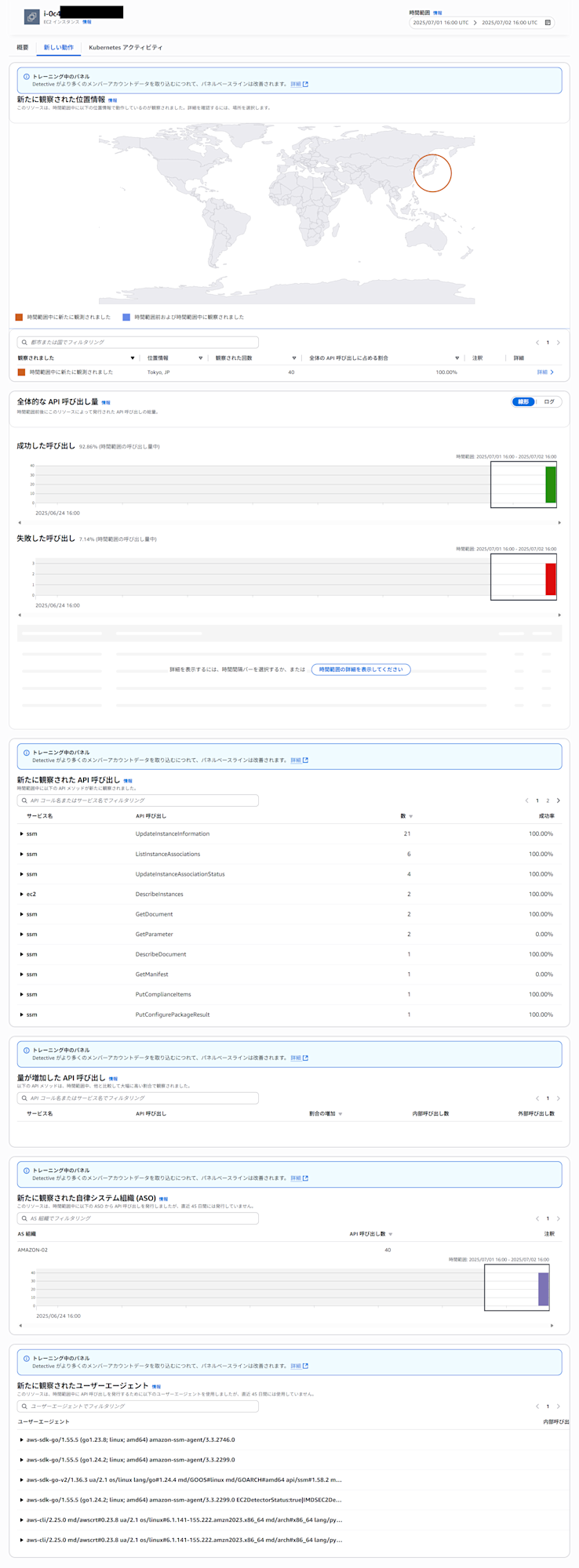
Task: Expand the ec2 DescribeInstances row
Action: [x=21, y=894]
